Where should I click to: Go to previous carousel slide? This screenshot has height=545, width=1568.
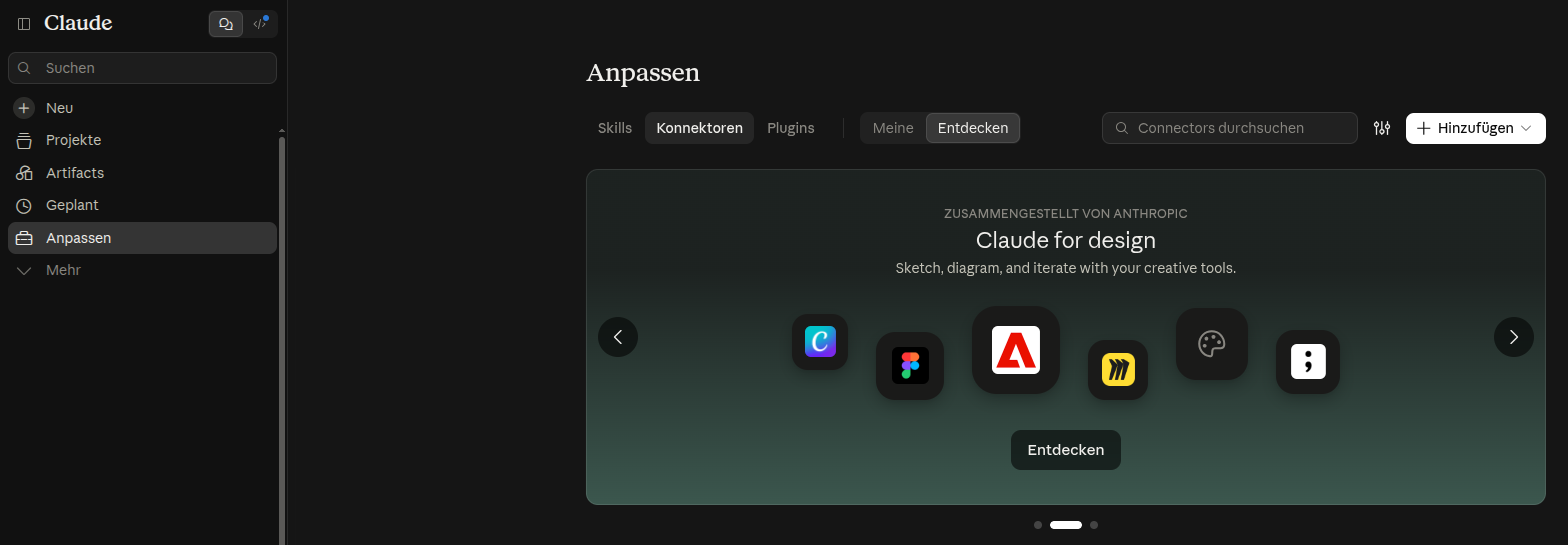[x=618, y=337]
